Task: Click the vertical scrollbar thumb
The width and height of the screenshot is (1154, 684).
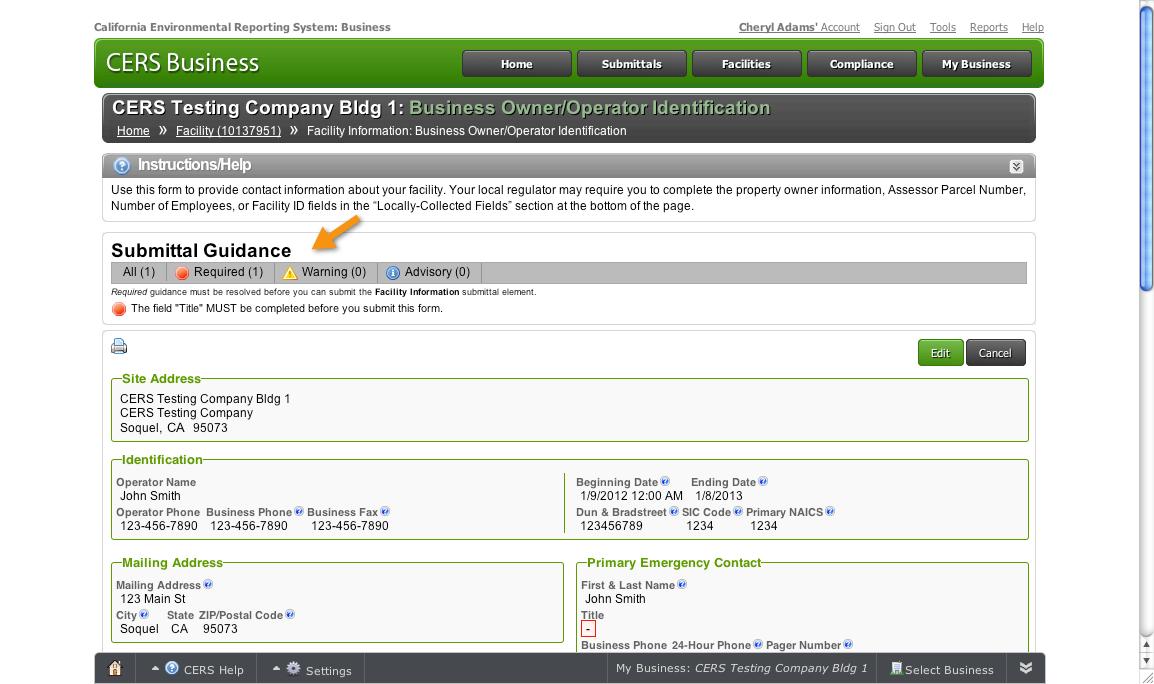Action: 1146,147
